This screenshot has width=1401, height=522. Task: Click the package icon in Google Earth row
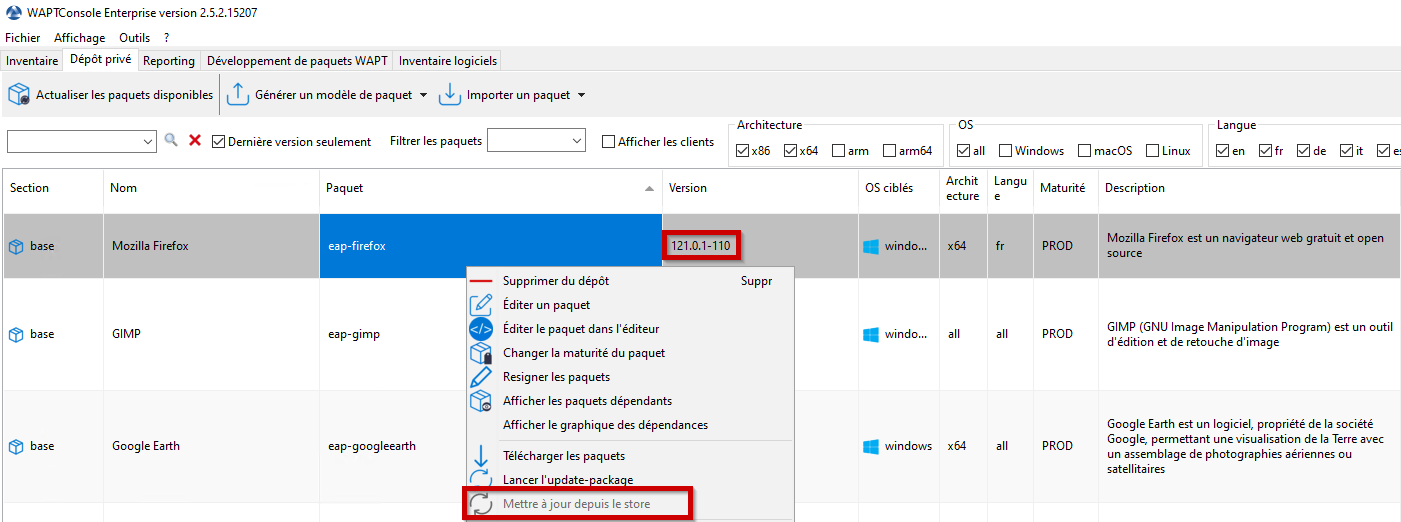16,446
